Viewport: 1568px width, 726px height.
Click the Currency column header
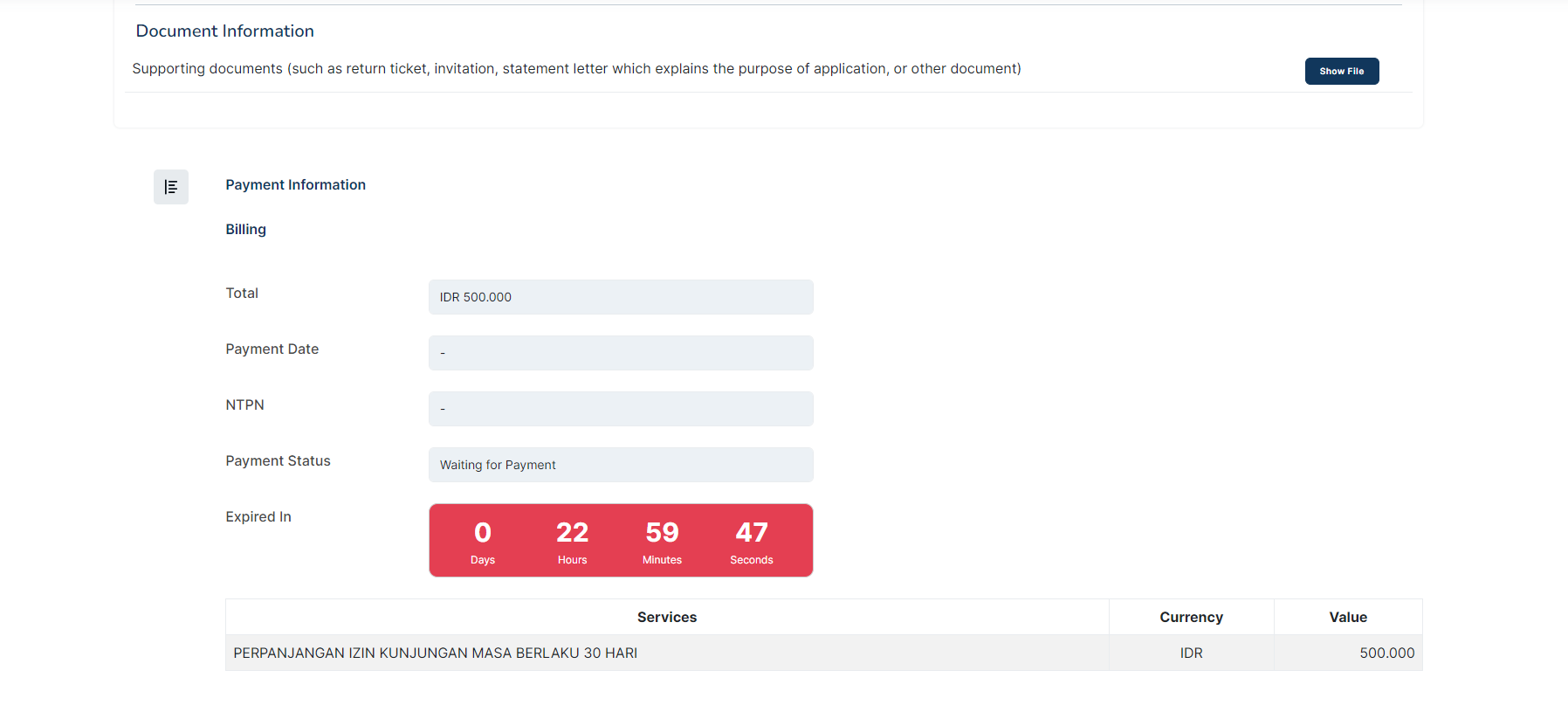1191,617
